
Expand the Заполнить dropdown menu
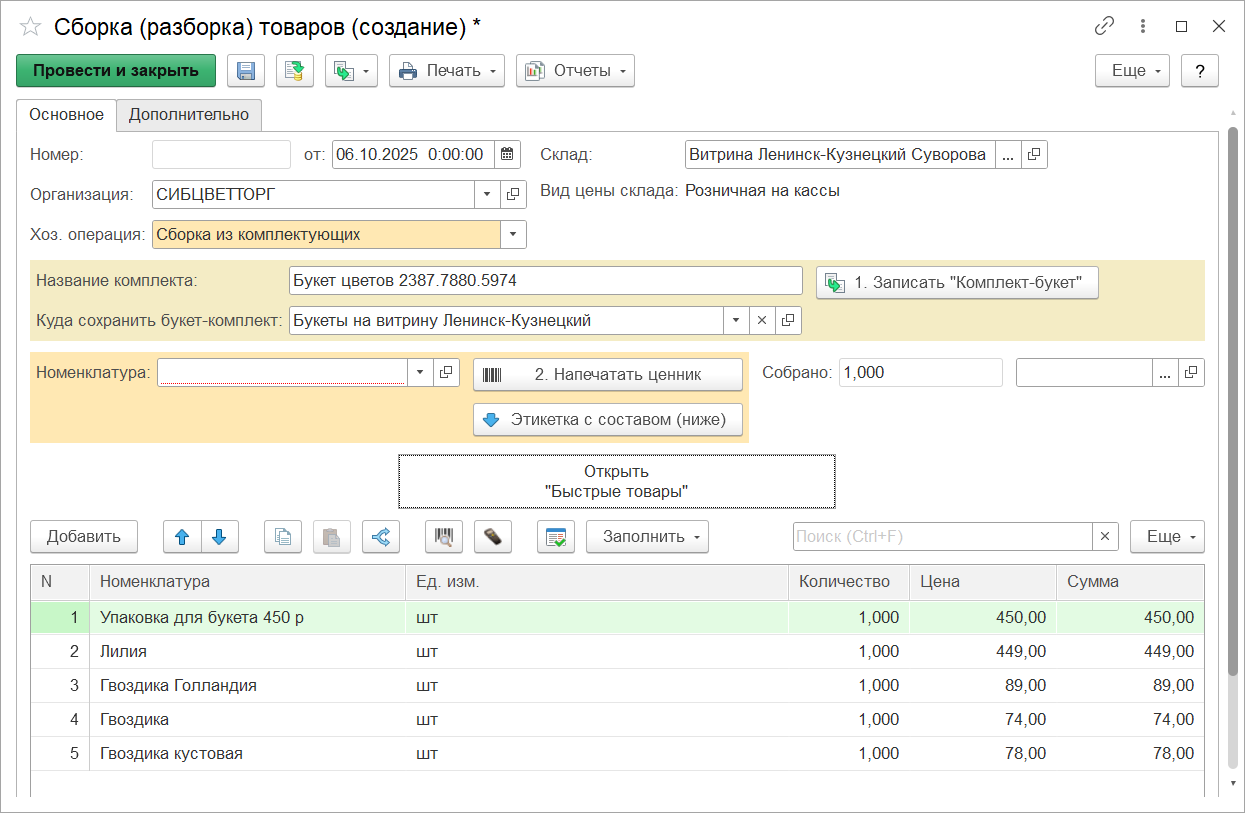coord(647,537)
